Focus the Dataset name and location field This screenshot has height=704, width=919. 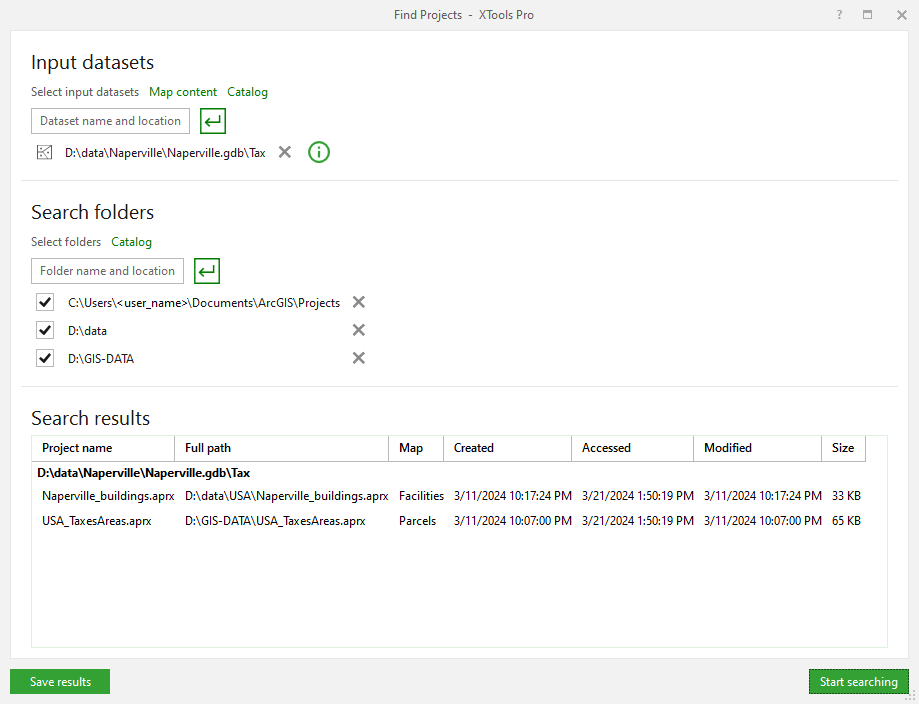click(x=110, y=121)
